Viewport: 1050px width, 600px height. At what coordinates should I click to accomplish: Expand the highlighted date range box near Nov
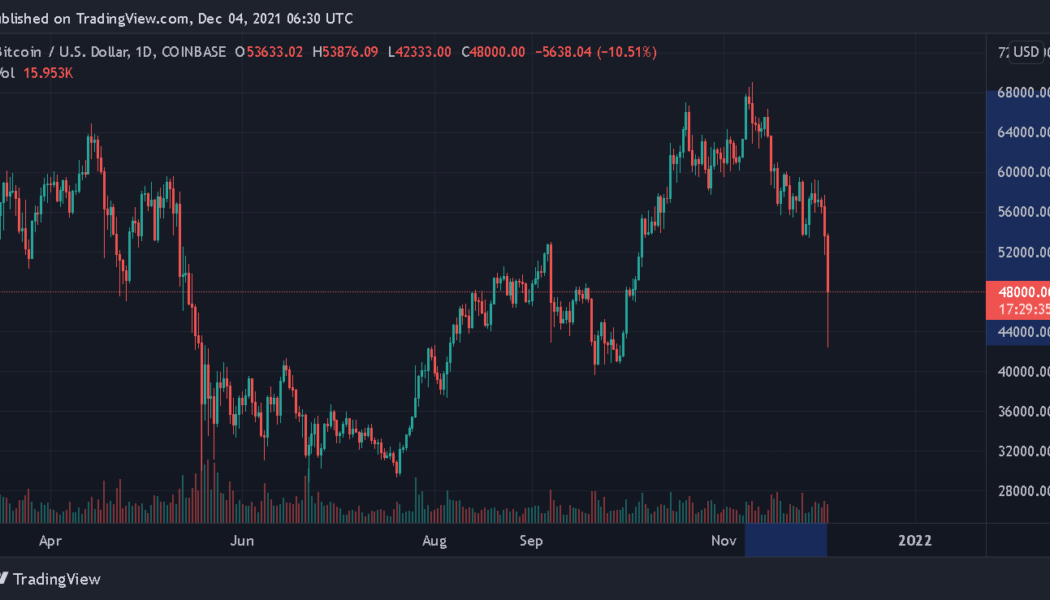click(786, 541)
